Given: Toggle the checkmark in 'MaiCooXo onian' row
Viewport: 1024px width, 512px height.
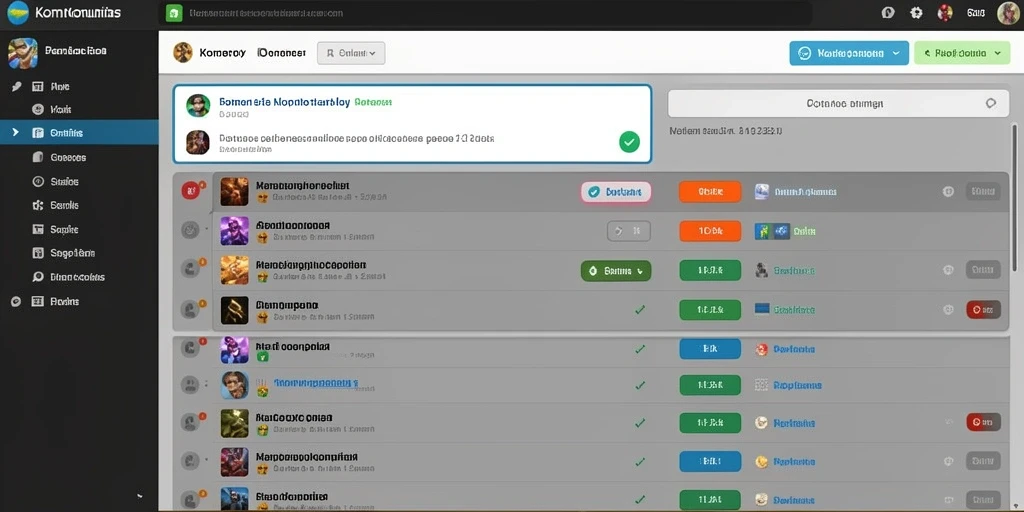Looking at the screenshot, I should 640,423.
